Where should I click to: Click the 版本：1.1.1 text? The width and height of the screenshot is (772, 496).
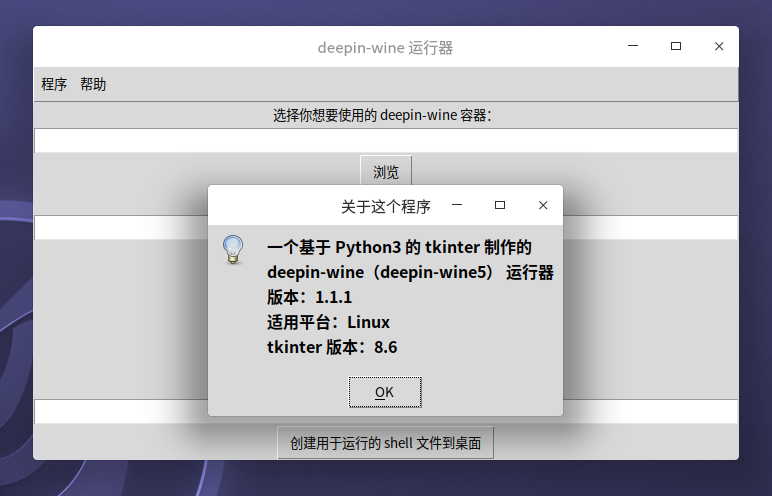(x=310, y=297)
